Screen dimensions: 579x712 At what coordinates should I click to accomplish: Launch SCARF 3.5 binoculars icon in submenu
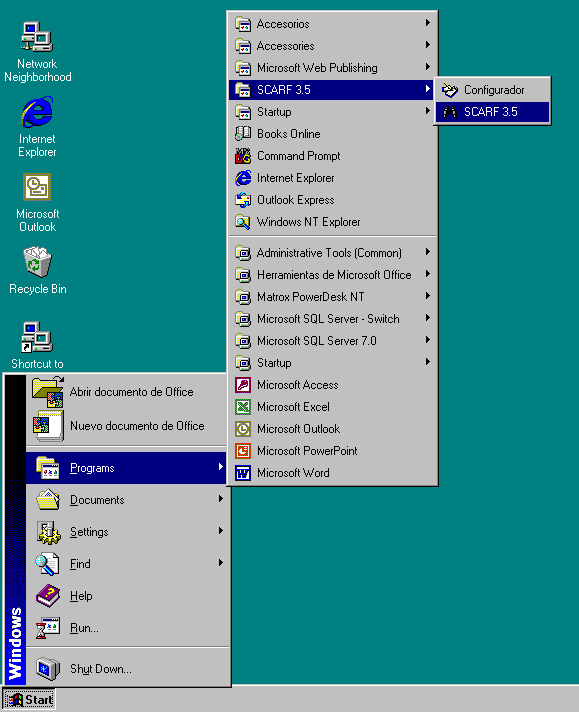450,112
